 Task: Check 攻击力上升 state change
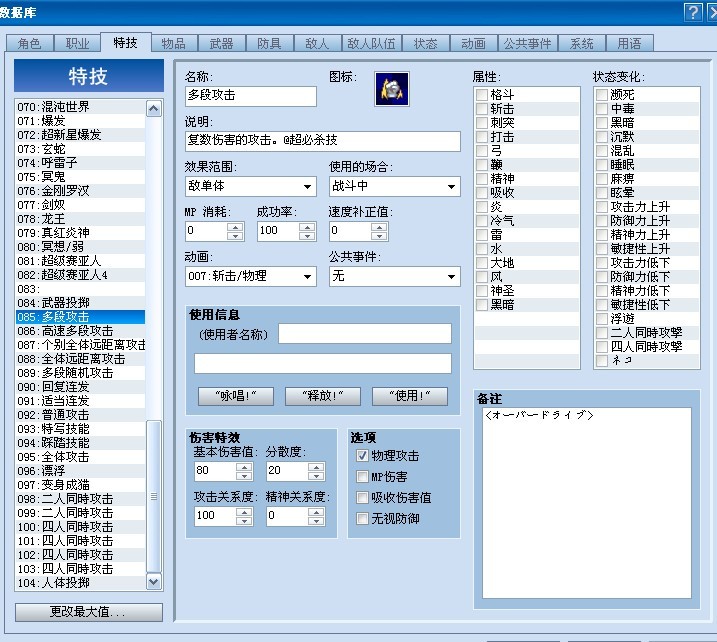point(602,207)
